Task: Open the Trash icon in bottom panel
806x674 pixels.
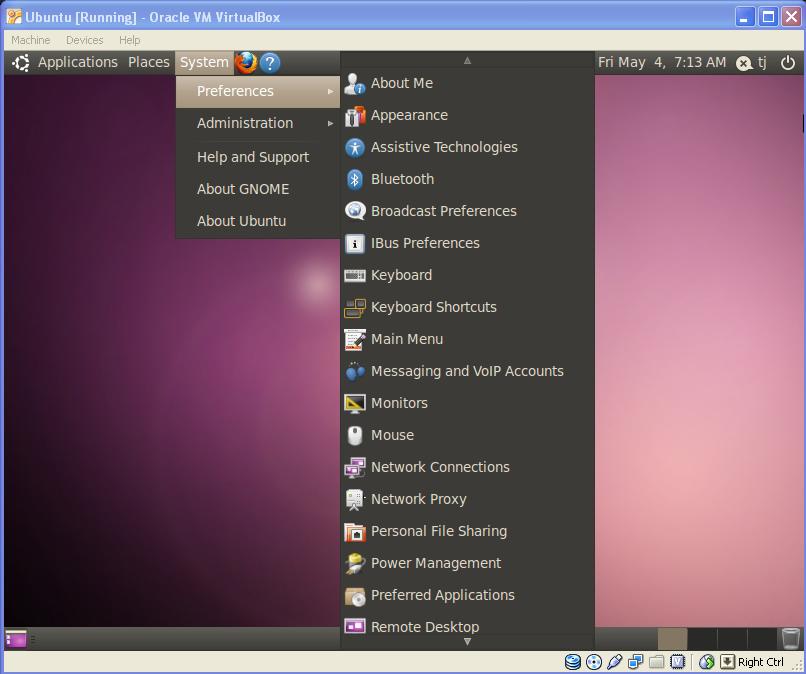Action: point(790,638)
